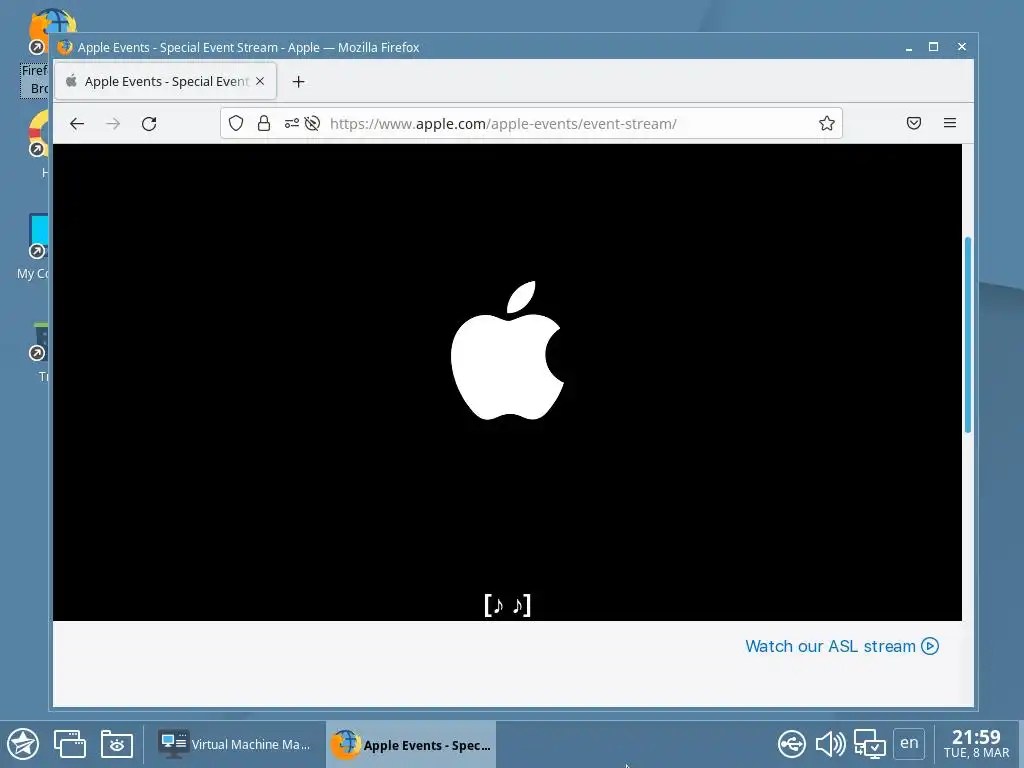Bookmark this page with the star
This screenshot has height=768, width=1024.
pyautogui.click(x=827, y=123)
